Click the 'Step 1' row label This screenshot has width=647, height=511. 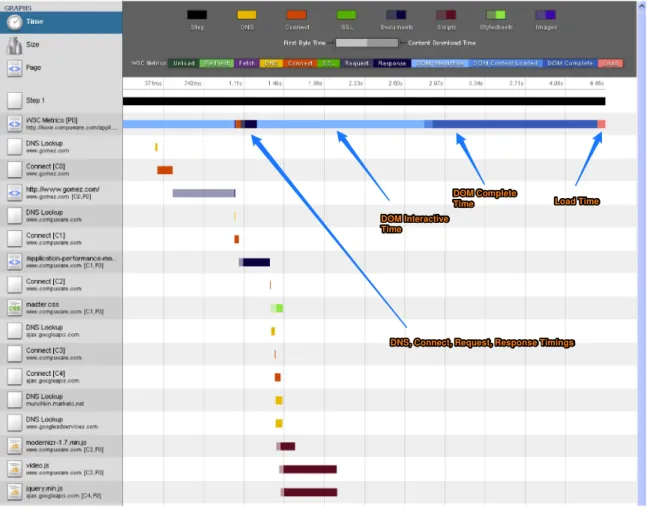pyautogui.click(x=35, y=100)
